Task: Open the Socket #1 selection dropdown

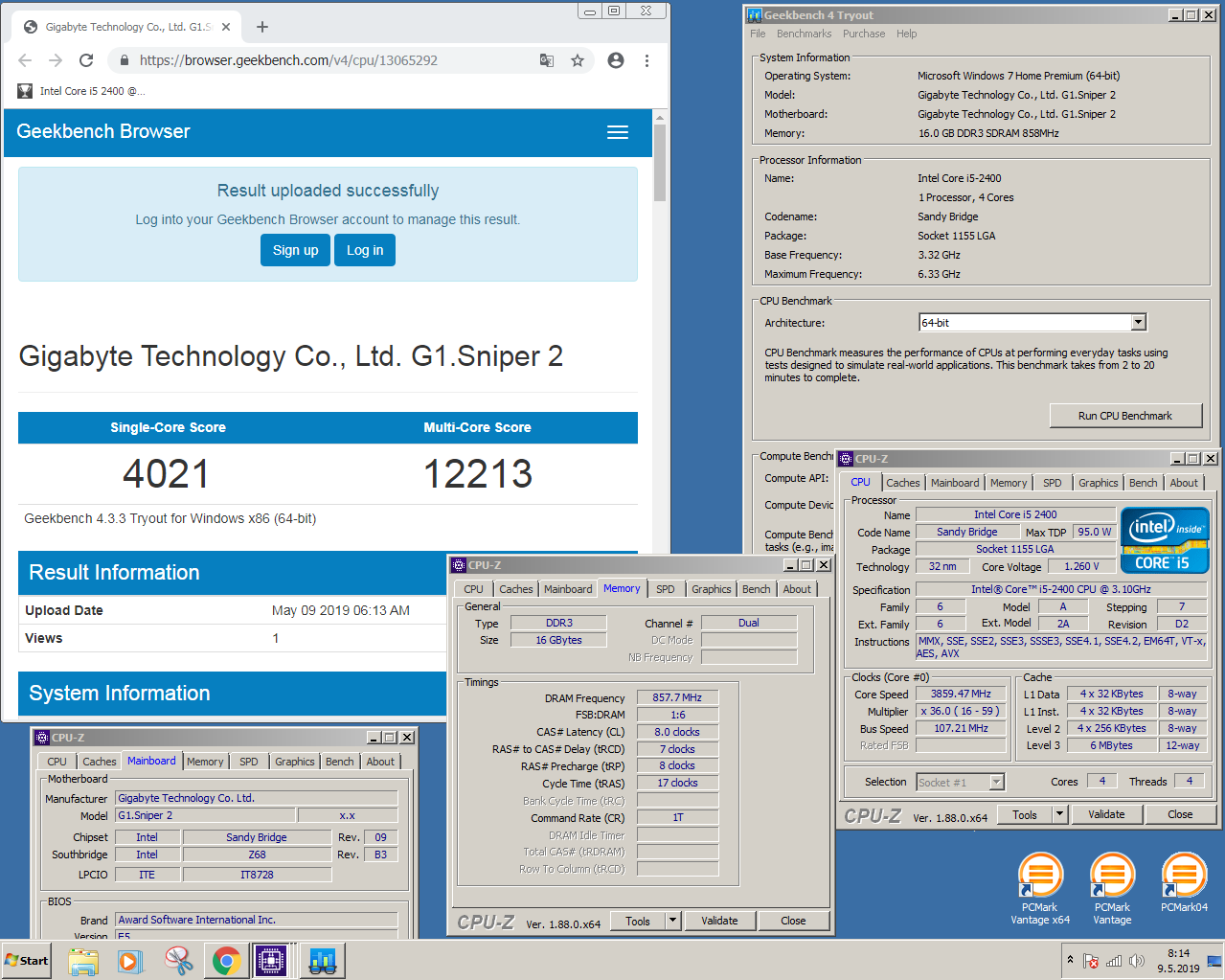Action: point(996,783)
